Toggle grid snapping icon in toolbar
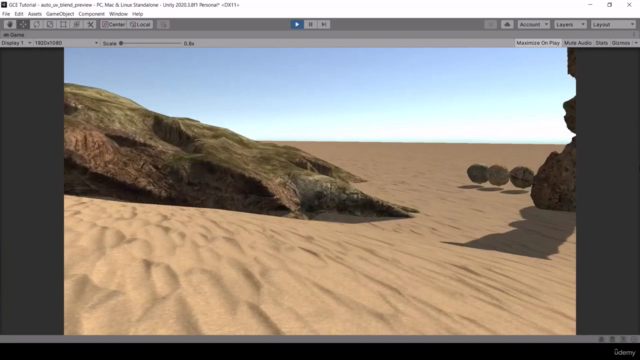The width and height of the screenshot is (640, 360). pos(163,24)
